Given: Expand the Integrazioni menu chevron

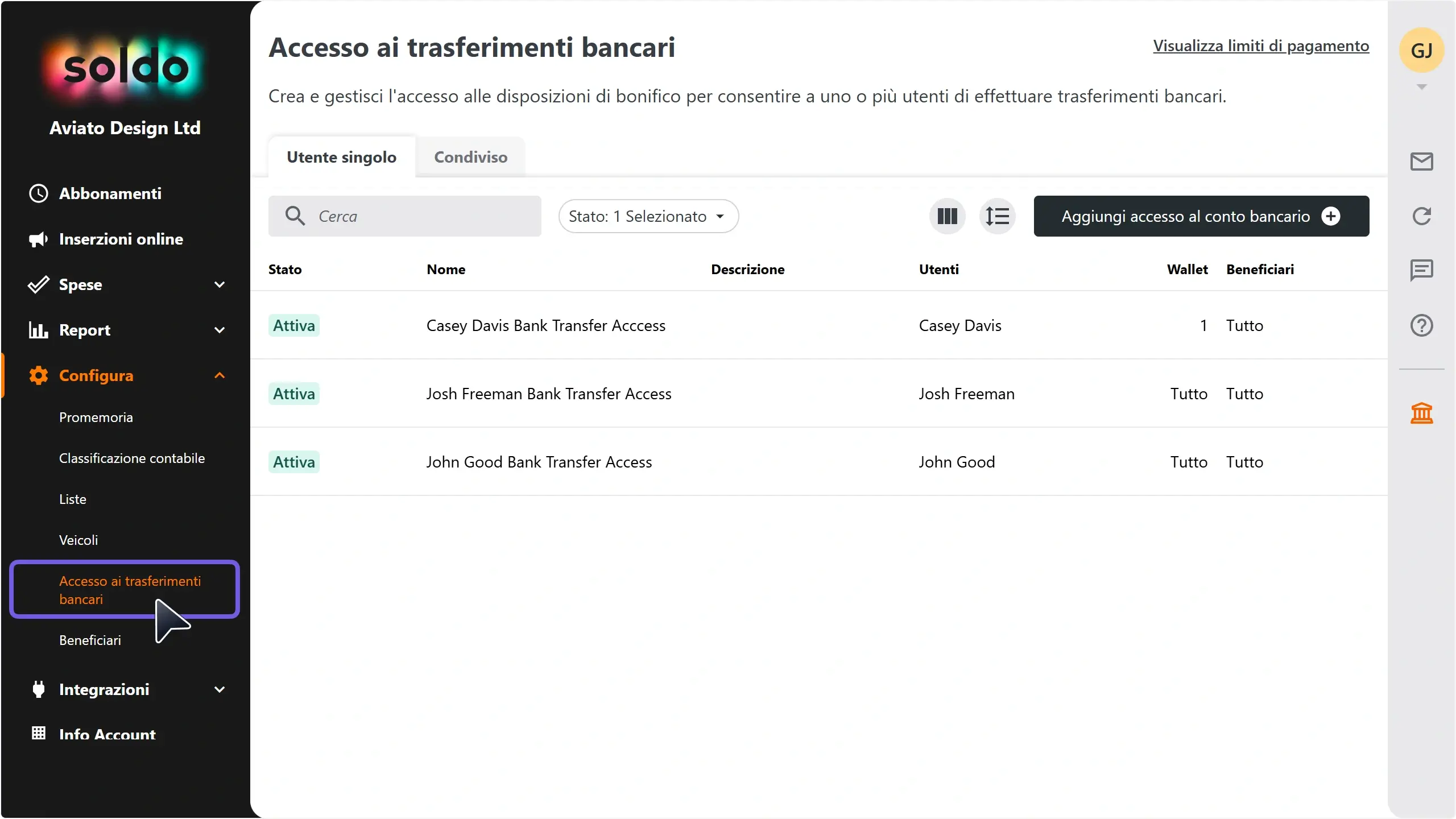Looking at the screenshot, I should point(220,689).
